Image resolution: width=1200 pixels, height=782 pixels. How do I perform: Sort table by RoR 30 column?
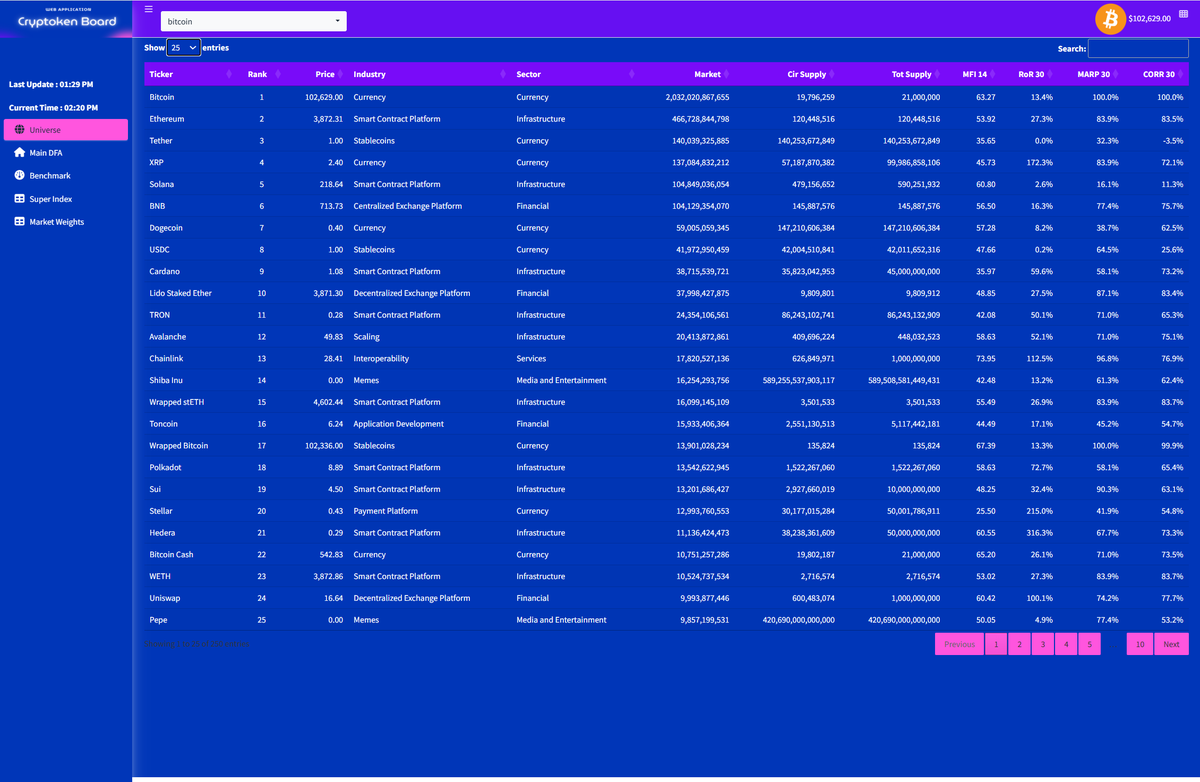1030,74
